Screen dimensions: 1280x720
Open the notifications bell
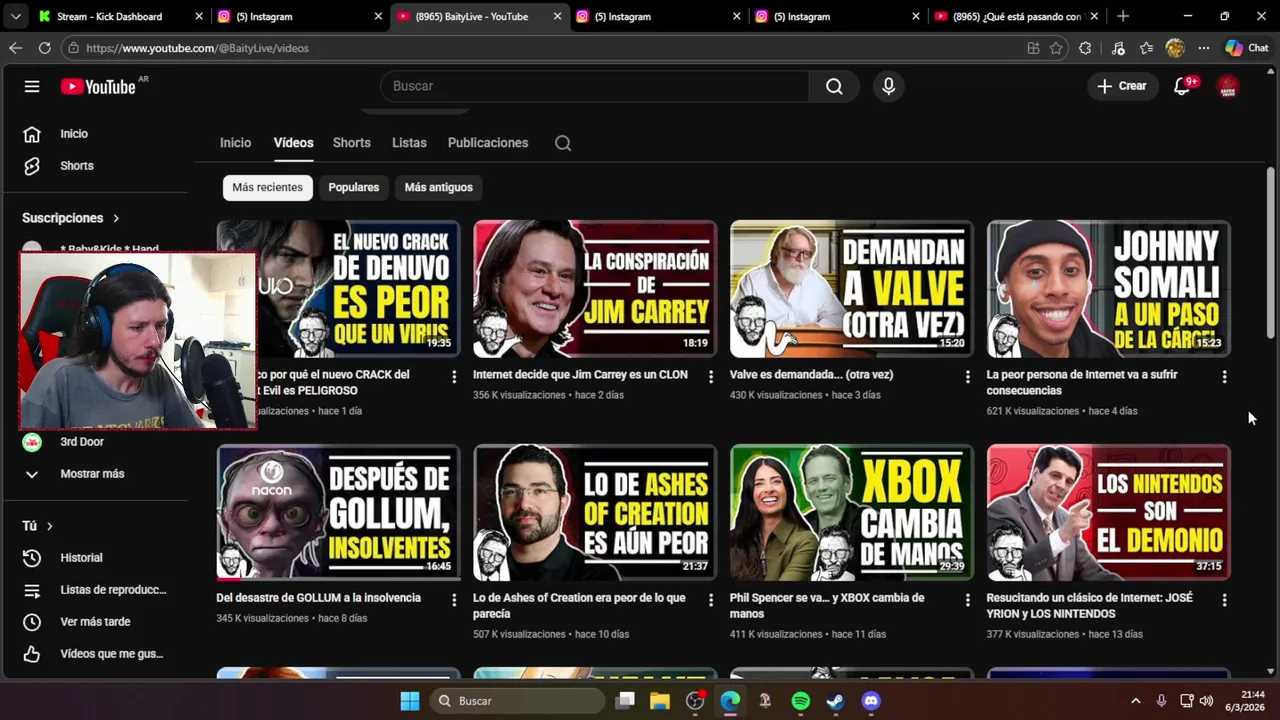point(1182,86)
